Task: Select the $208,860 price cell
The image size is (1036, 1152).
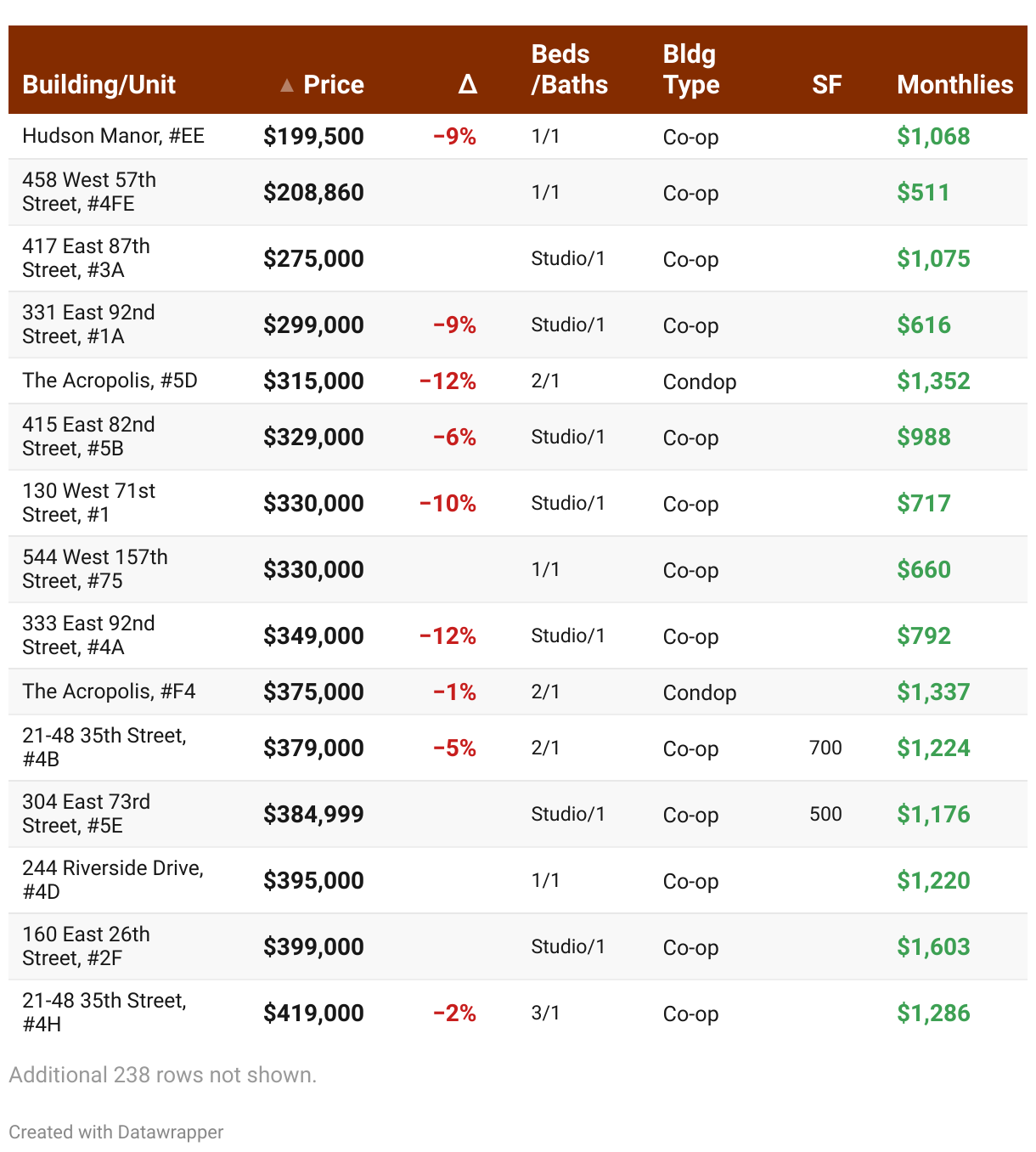Action: [x=313, y=193]
